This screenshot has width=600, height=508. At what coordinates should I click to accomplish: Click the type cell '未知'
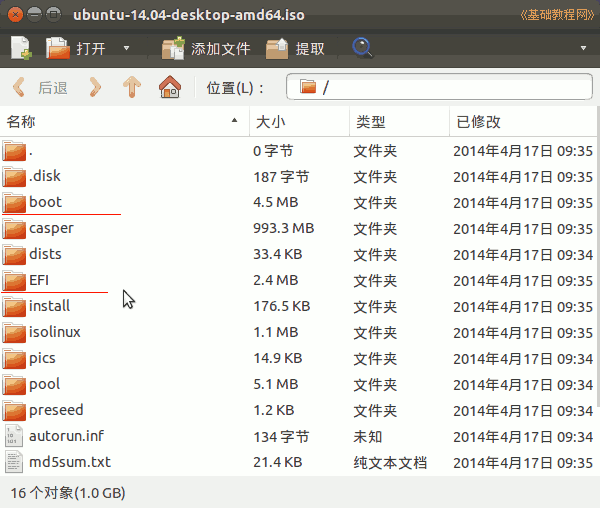tap(368, 436)
